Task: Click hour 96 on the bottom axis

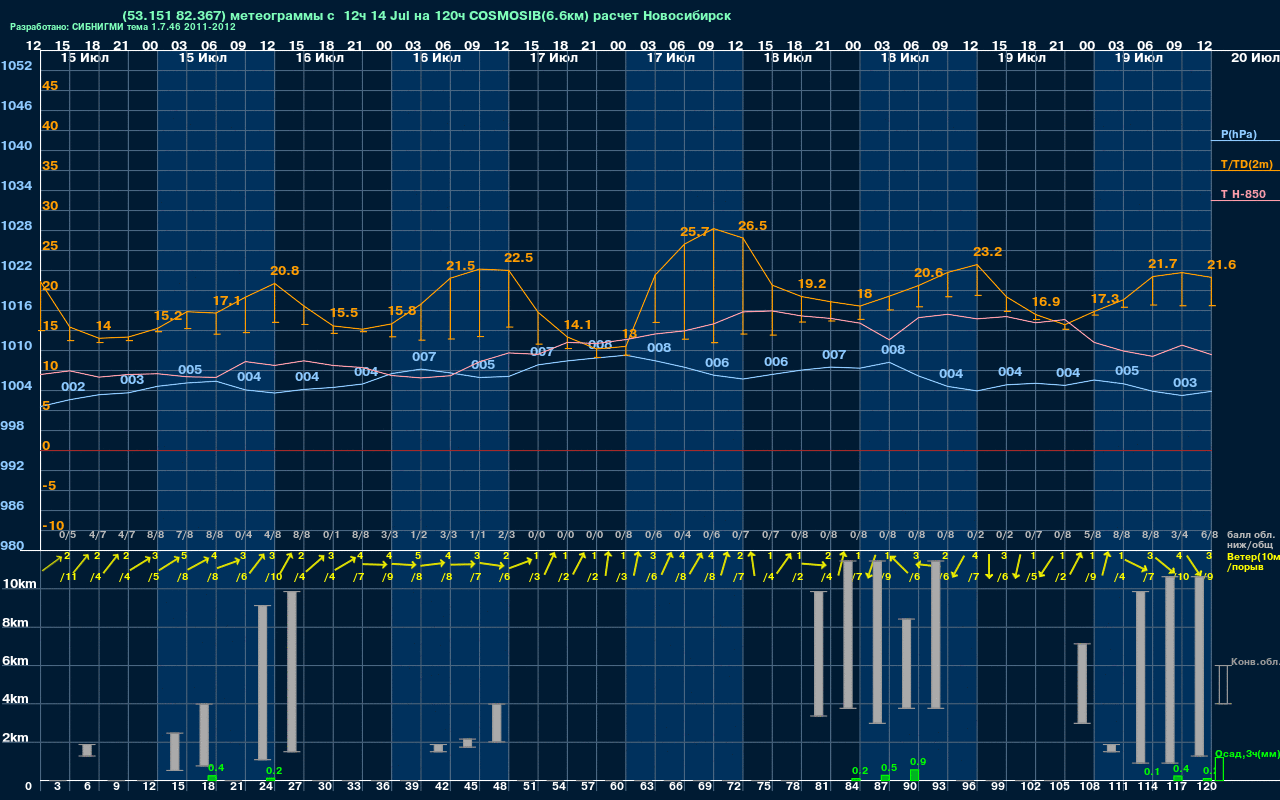Action: 969,787
